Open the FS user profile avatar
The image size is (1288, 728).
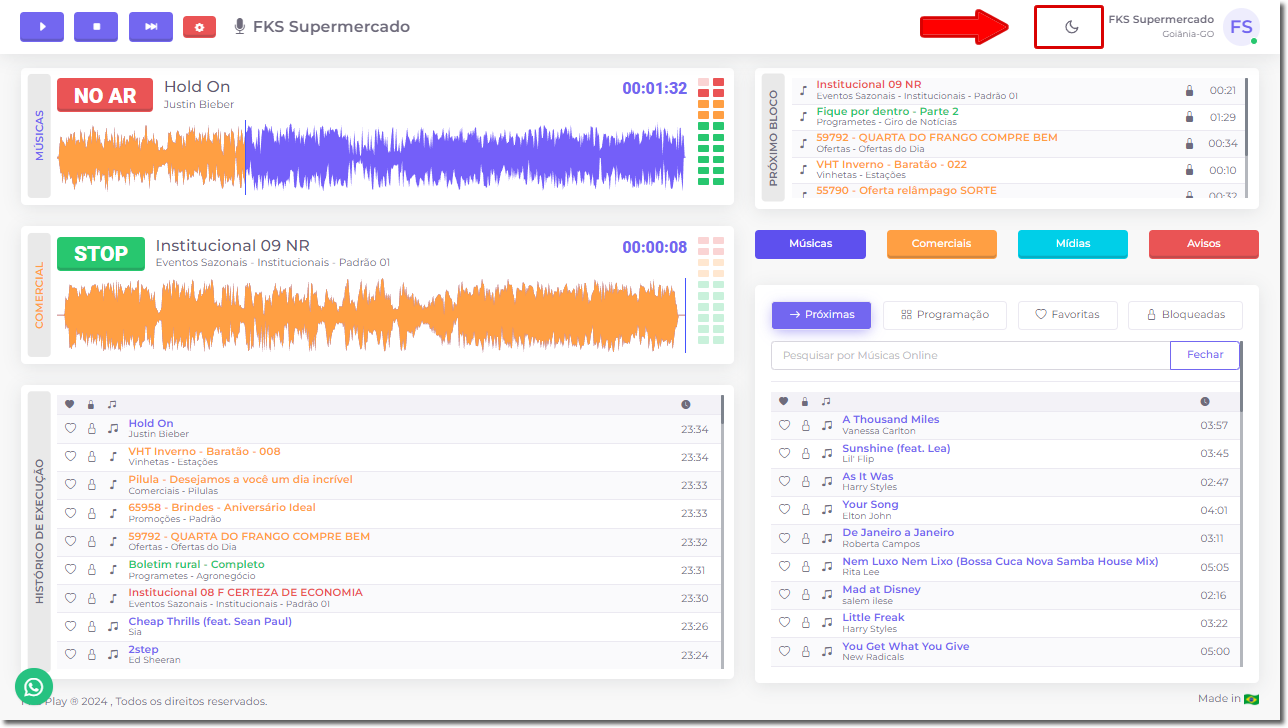[x=1240, y=27]
